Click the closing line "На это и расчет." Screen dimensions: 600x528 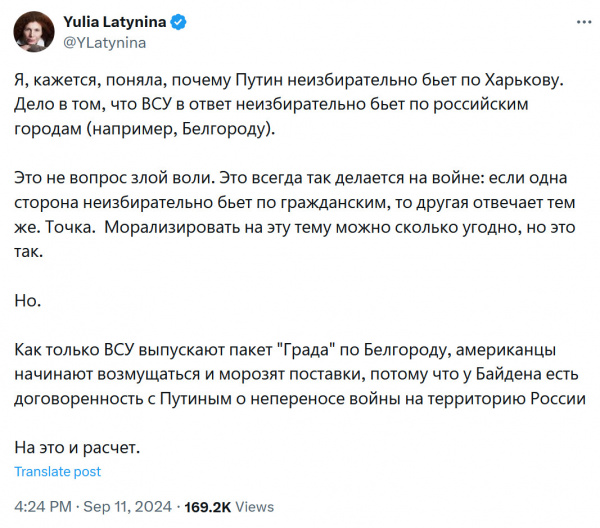pos(78,448)
